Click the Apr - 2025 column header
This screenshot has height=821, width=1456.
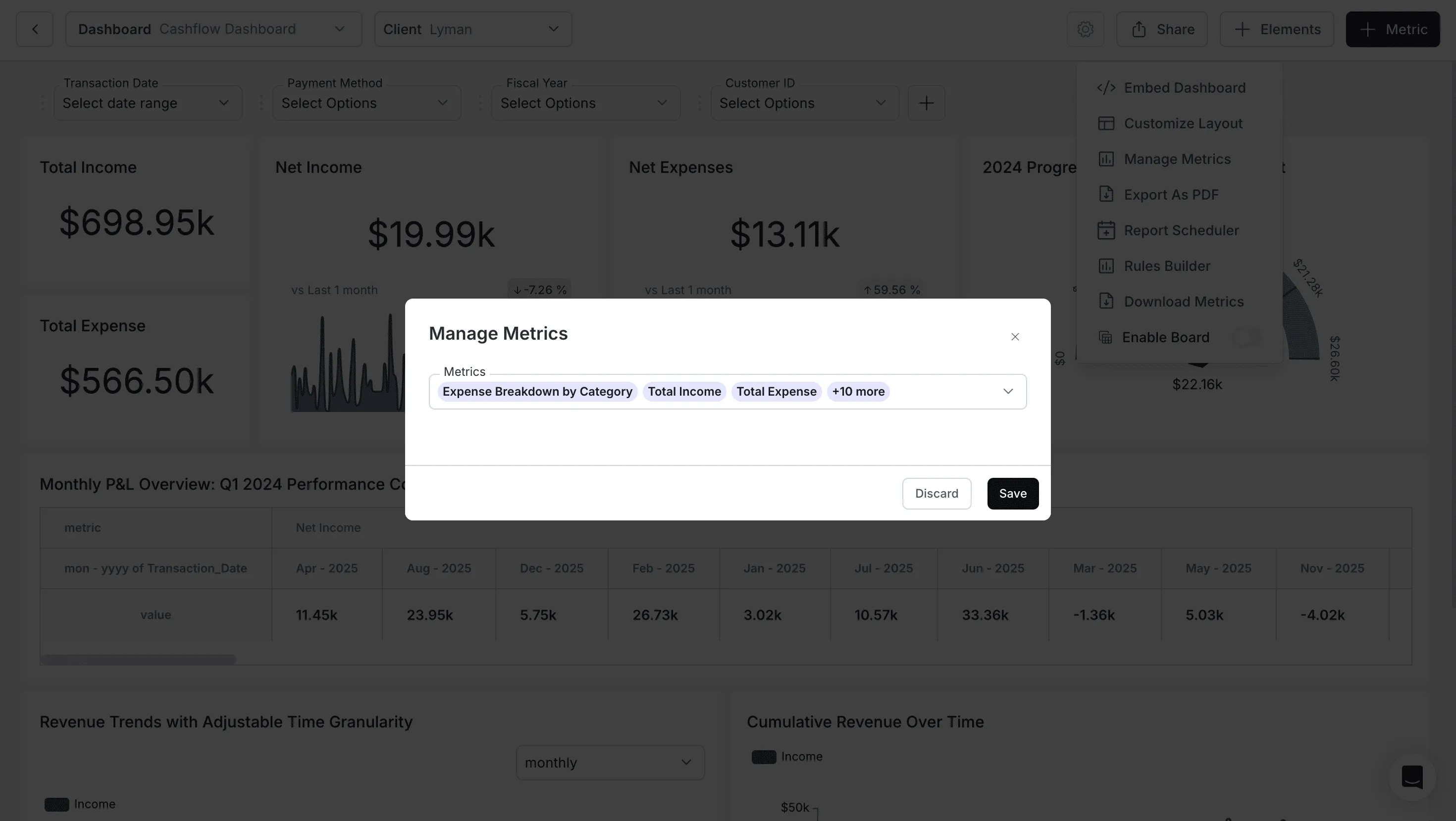(x=327, y=568)
